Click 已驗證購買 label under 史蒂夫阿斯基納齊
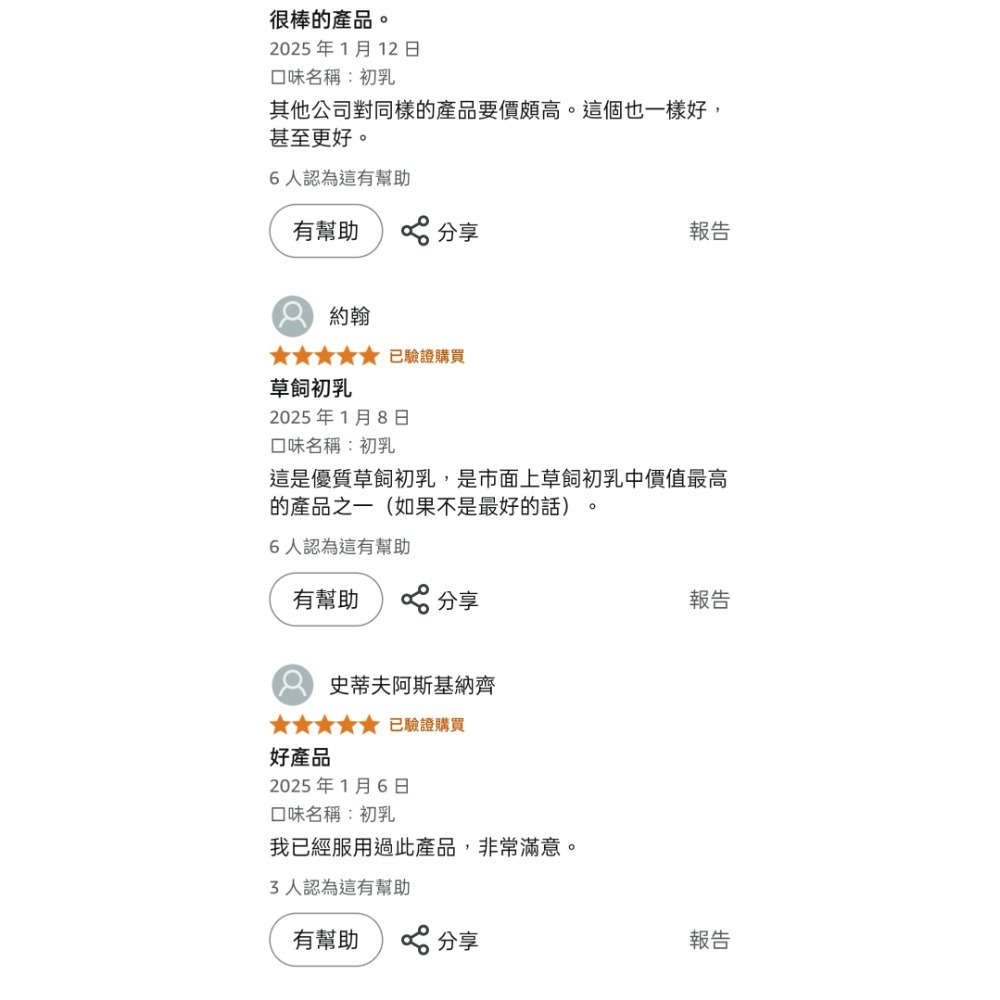This screenshot has height=1000, width=1000. click(x=426, y=724)
